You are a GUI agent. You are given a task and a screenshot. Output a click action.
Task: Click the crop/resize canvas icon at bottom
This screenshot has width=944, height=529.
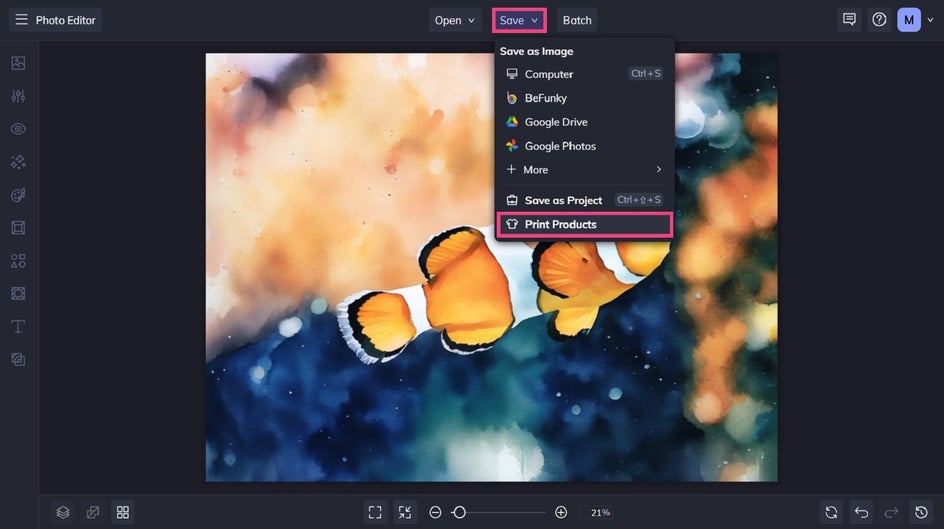pos(93,512)
